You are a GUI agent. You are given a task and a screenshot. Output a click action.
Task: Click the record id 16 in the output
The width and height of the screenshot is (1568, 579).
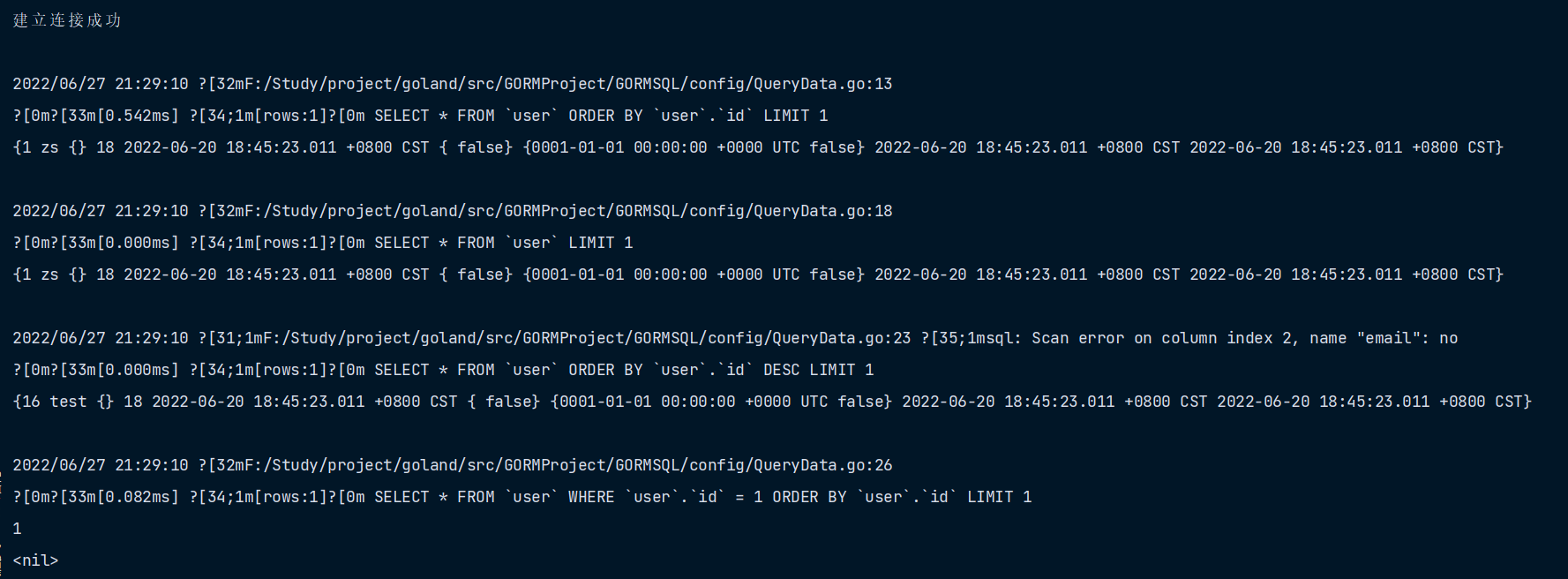point(31,402)
